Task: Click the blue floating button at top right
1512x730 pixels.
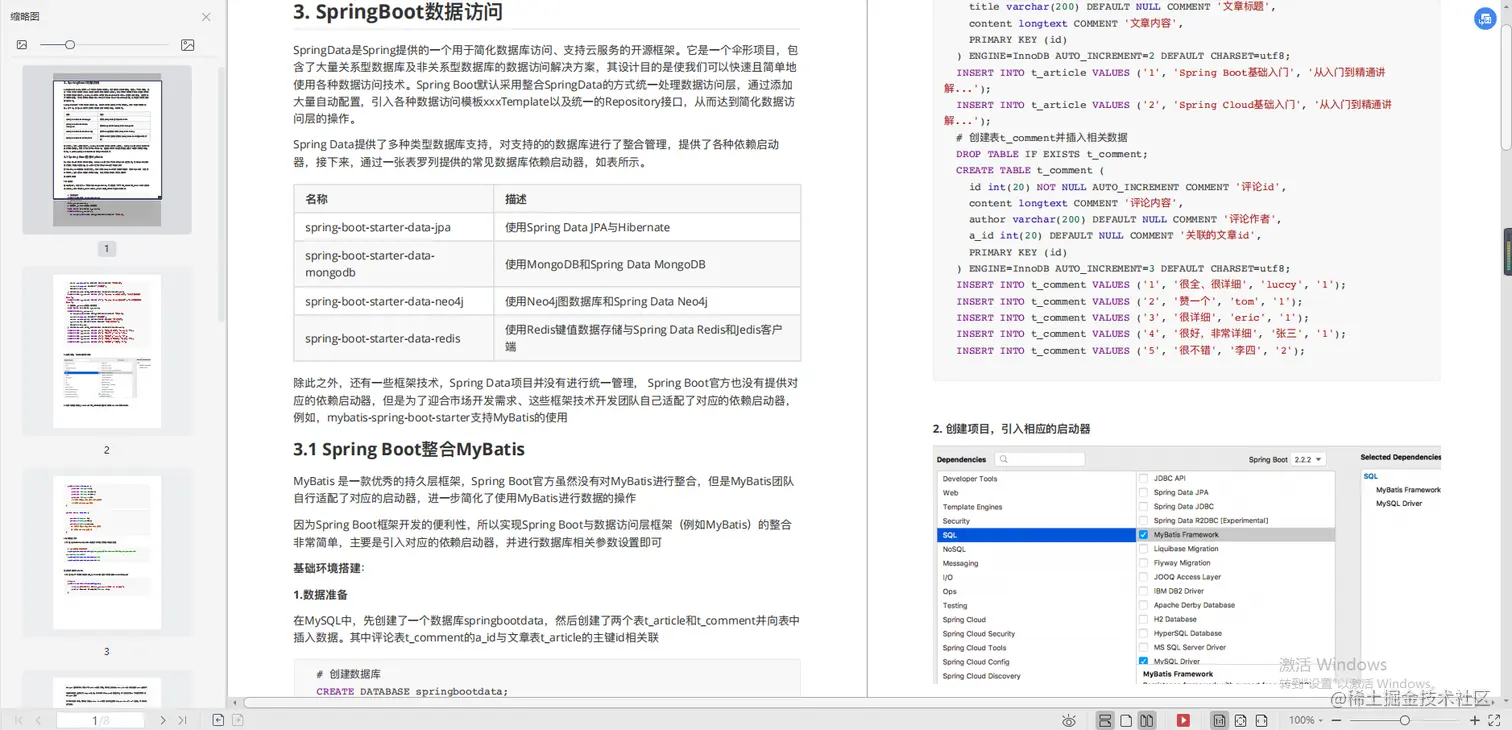Action: coord(1484,19)
